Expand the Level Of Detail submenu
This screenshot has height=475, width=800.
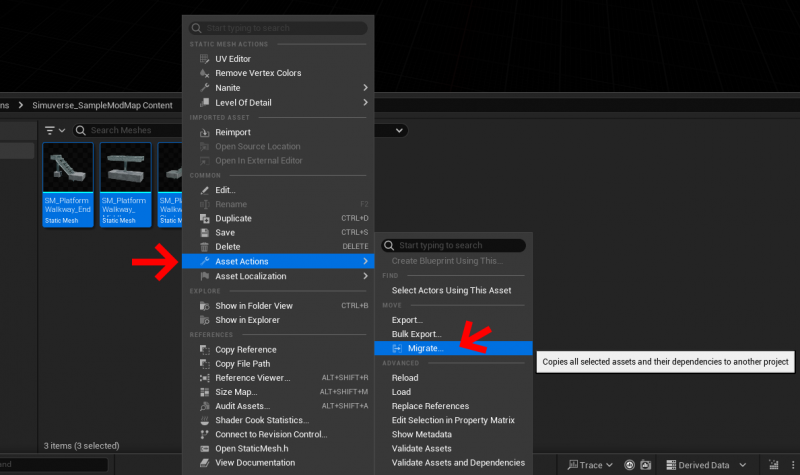(365, 102)
